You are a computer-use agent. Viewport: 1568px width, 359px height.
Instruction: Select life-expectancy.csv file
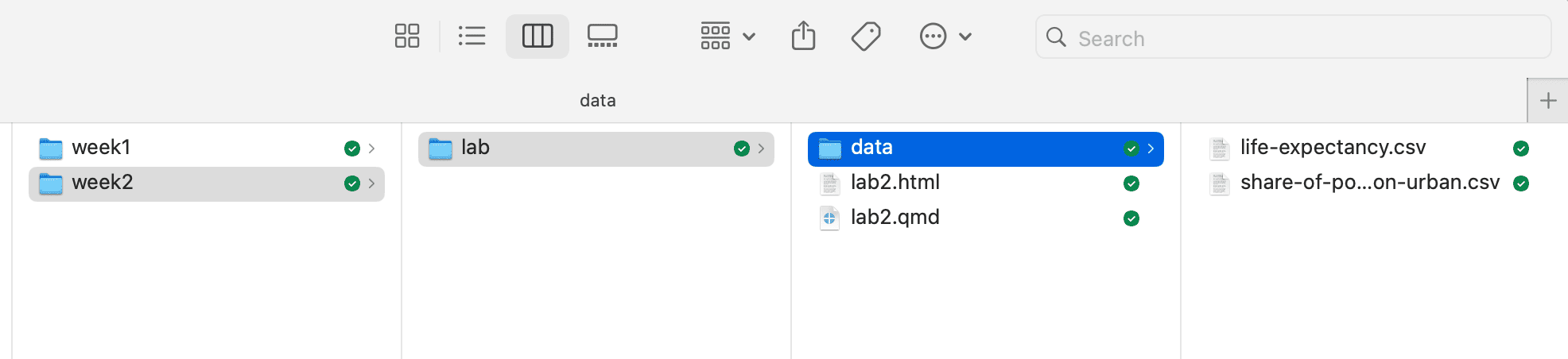(1333, 148)
